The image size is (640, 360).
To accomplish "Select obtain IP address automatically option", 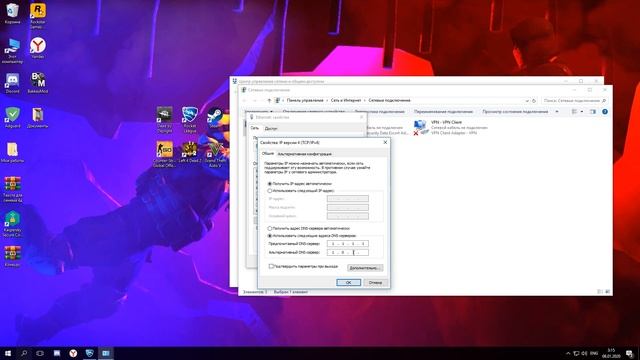I will click(x=270, y=184).
